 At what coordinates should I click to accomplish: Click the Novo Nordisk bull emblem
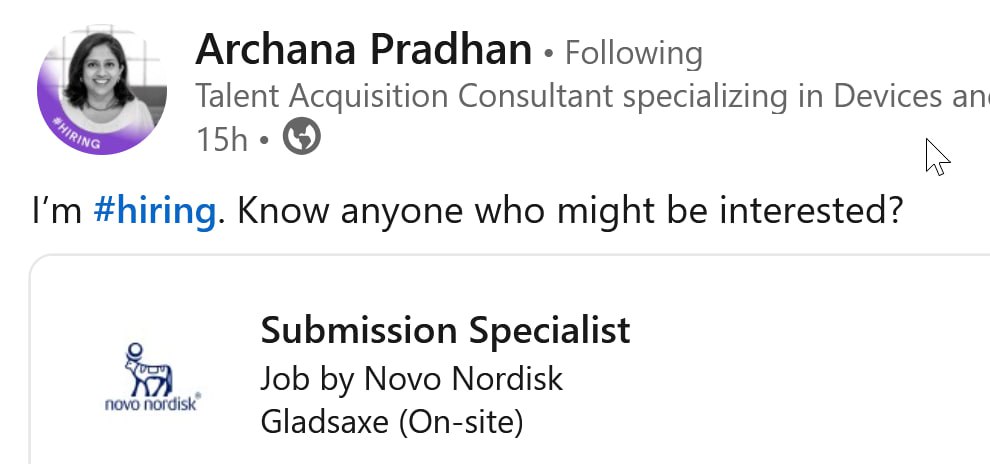pyautogui.click(x=150, y=369)
